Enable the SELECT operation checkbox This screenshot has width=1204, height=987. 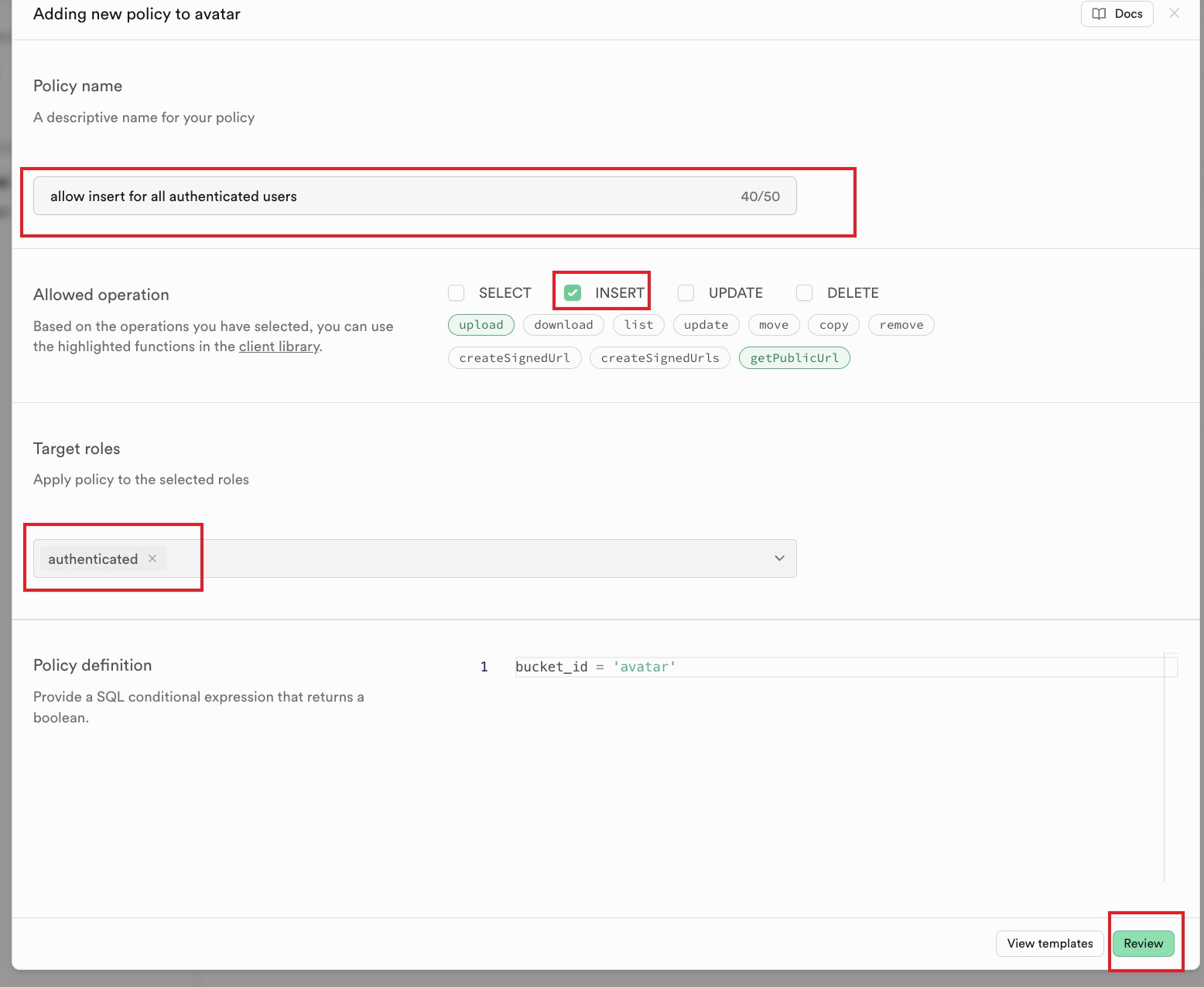457,293
